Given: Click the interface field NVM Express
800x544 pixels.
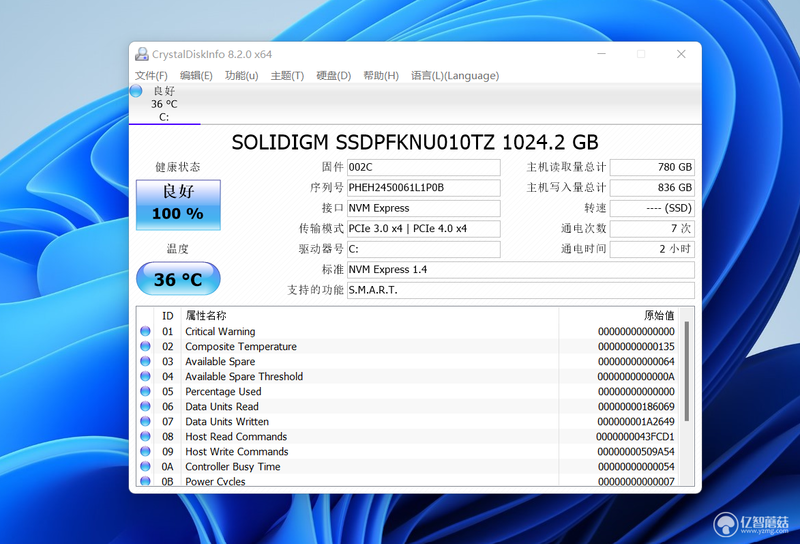Looking at the screenshot, I should pyautogui.click(x=423, y=208).
